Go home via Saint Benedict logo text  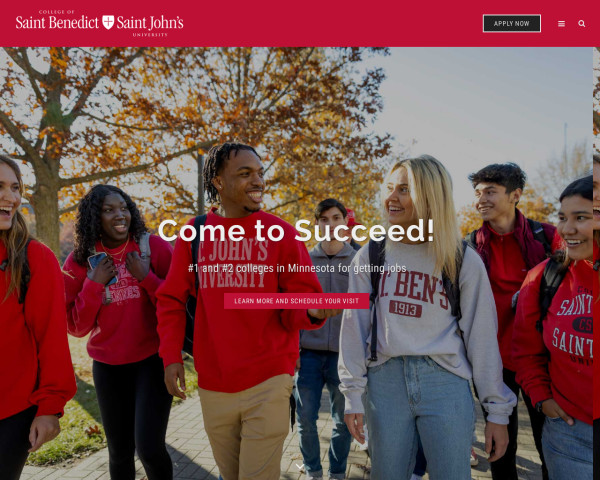[57, 23]
